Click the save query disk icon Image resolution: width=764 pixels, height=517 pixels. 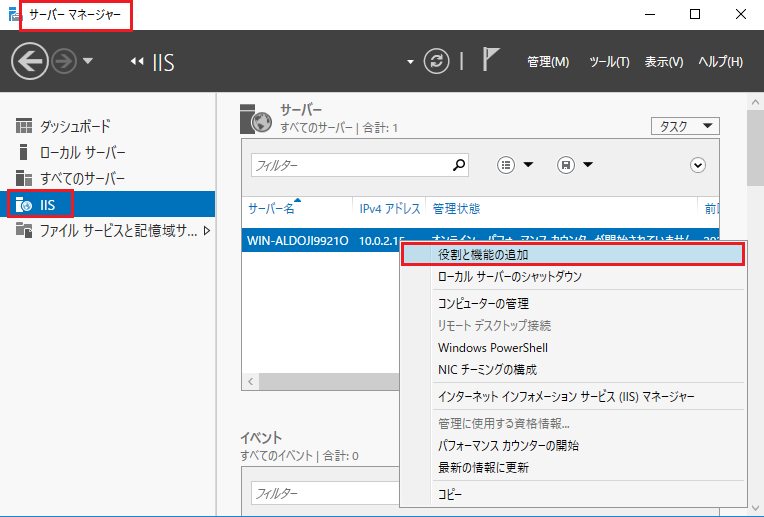(x=566, y=165)
